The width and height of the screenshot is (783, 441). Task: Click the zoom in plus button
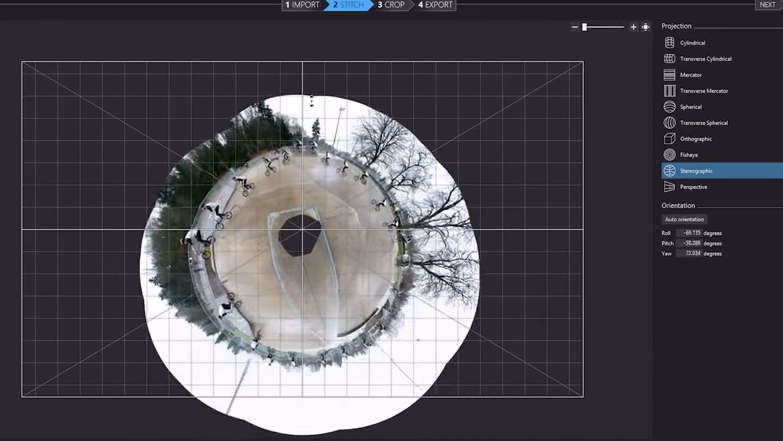633,27
